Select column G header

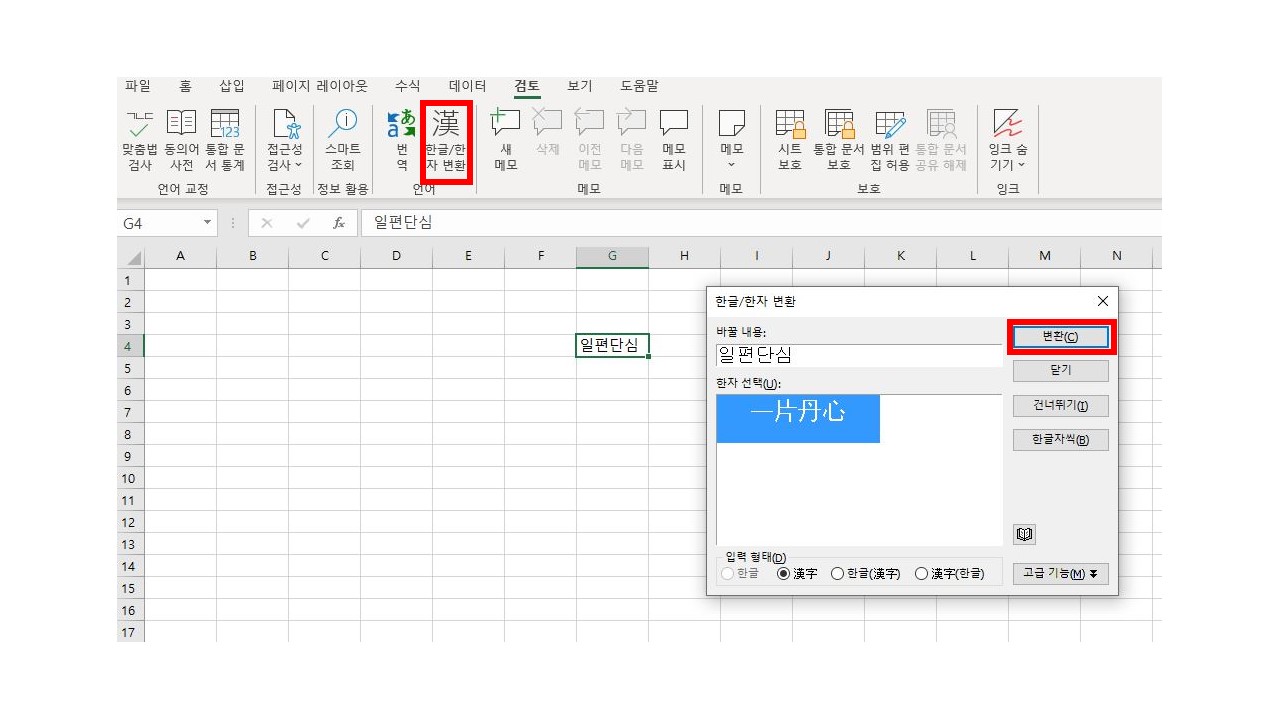click(612, 257)
